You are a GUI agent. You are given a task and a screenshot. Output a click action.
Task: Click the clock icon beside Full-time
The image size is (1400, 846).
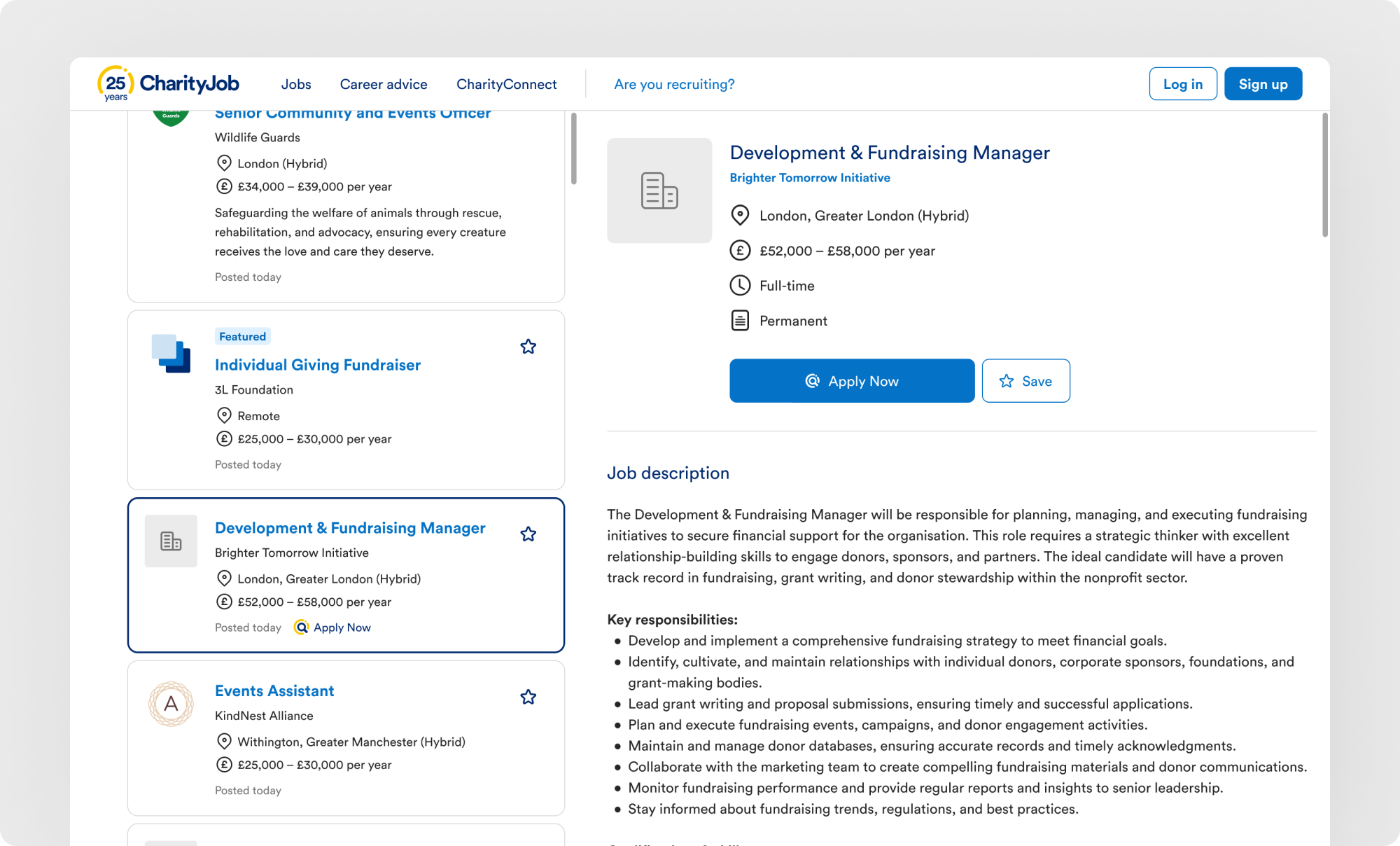(x=740, y=285)
